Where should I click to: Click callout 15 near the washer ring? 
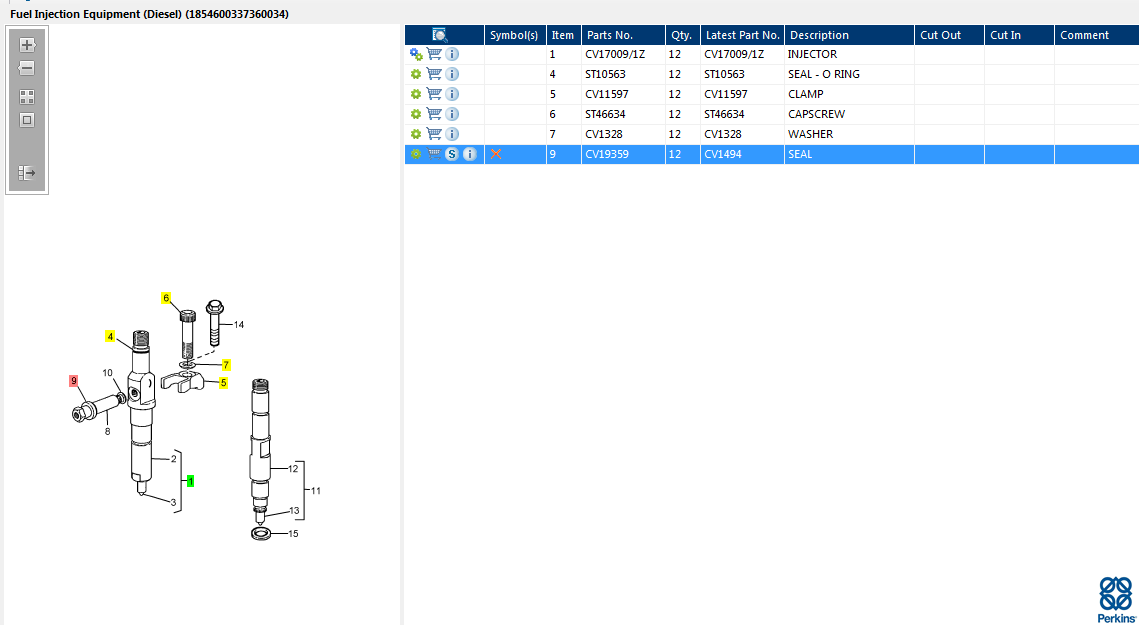pos(293,533)
